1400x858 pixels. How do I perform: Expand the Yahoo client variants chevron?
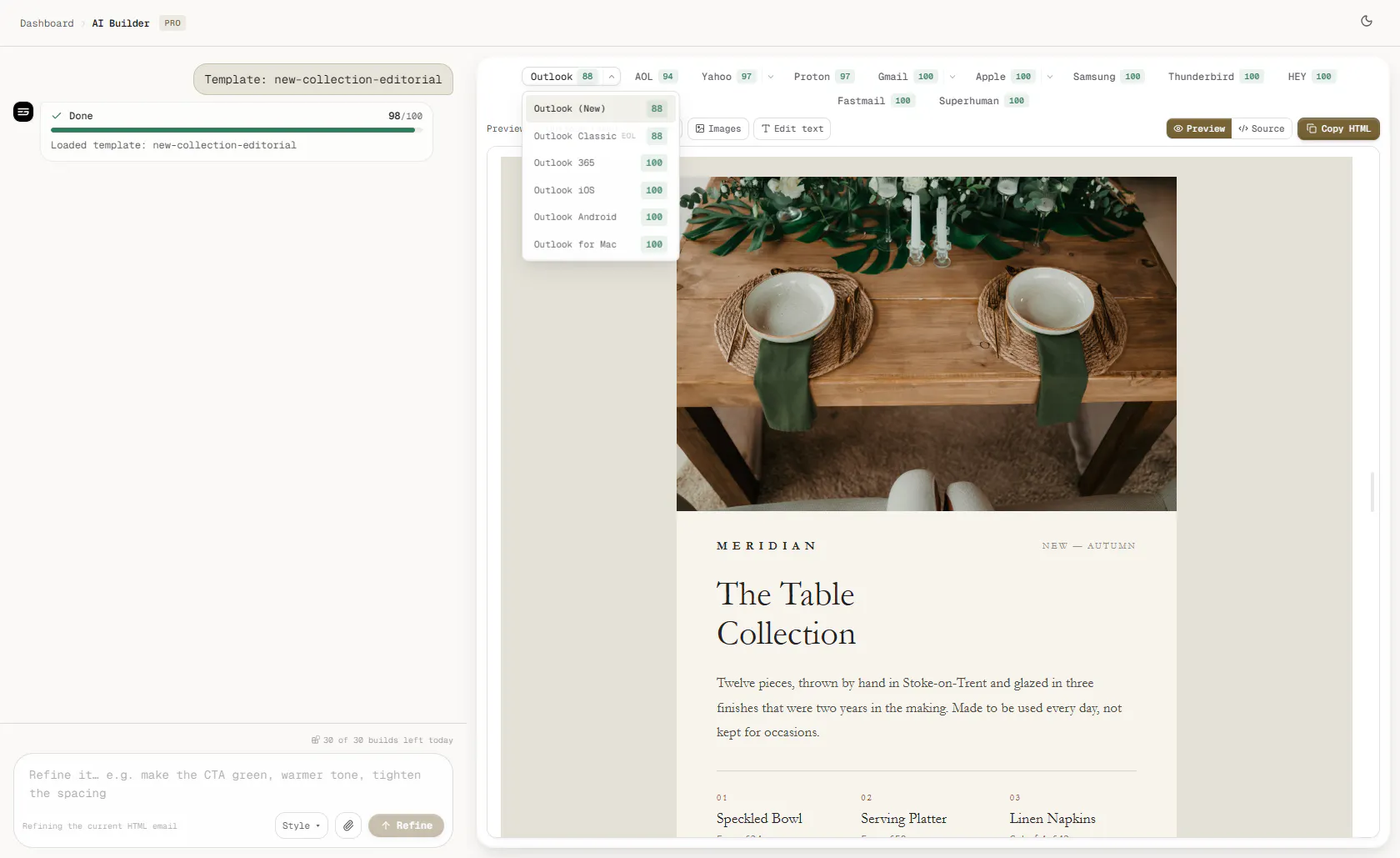pyautogui.click(x=771, y=77)
